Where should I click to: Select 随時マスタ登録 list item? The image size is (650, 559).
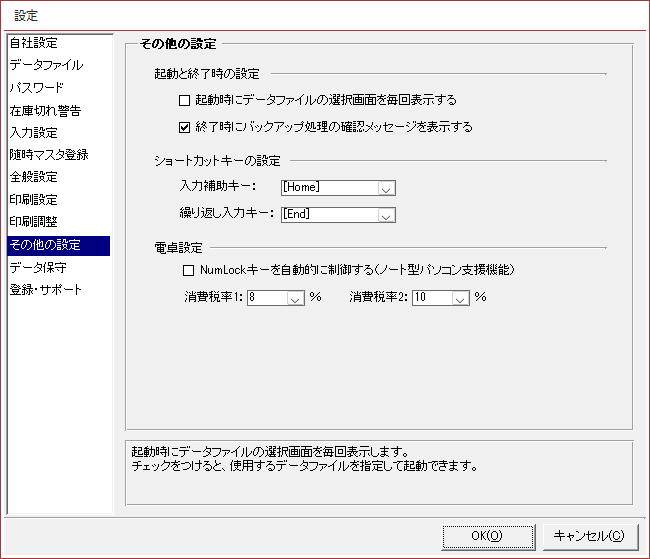49,155
